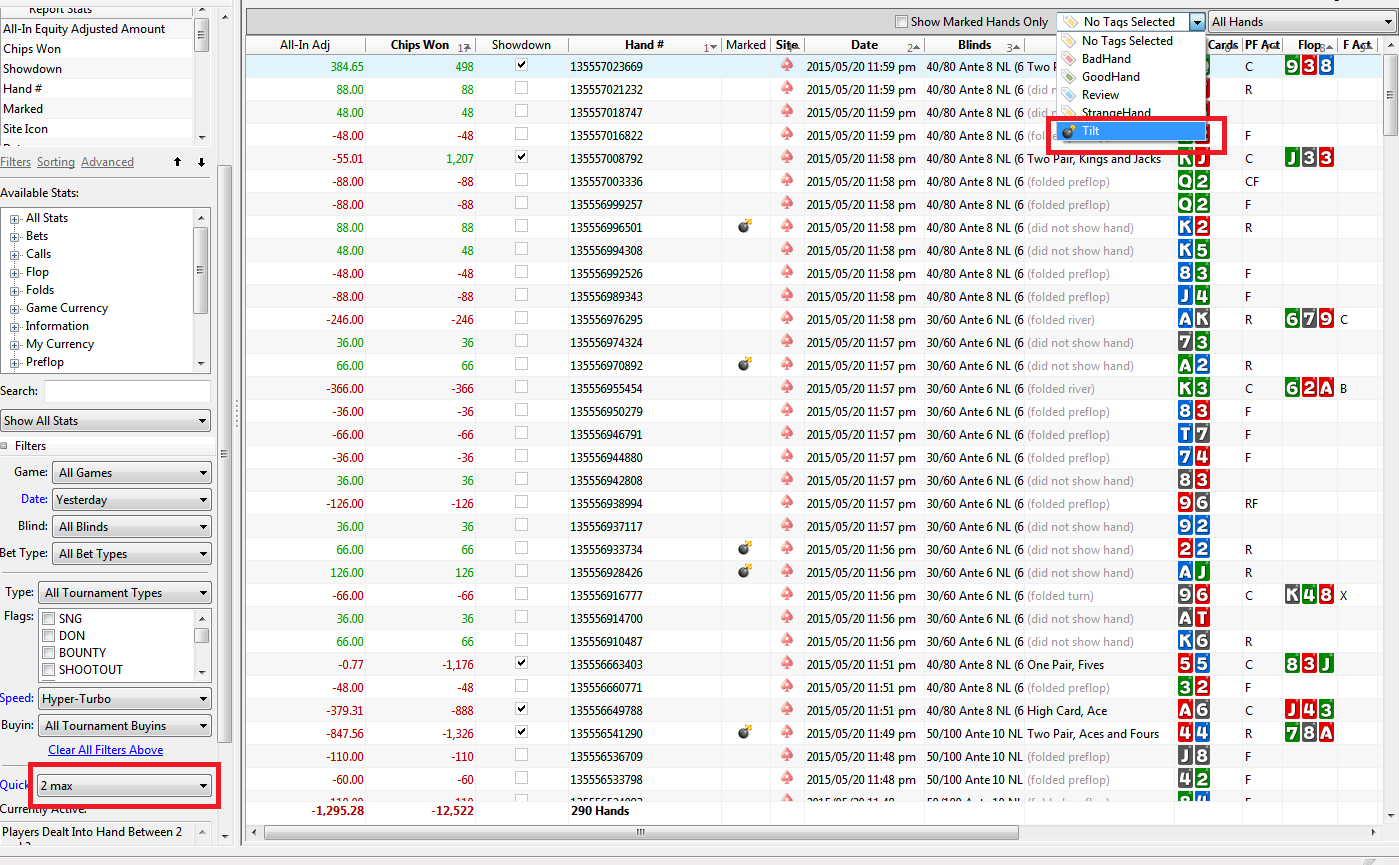Expand the Bets stats tree node
The width and height of the screenshot is (1399, 865).
(15, 237)
